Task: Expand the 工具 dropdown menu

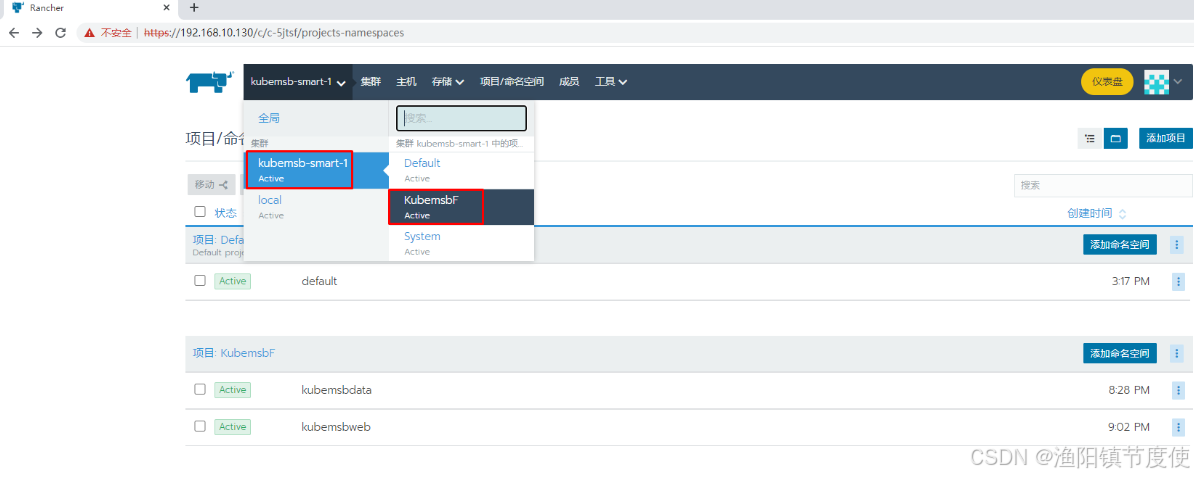Action: pos(611,82)
